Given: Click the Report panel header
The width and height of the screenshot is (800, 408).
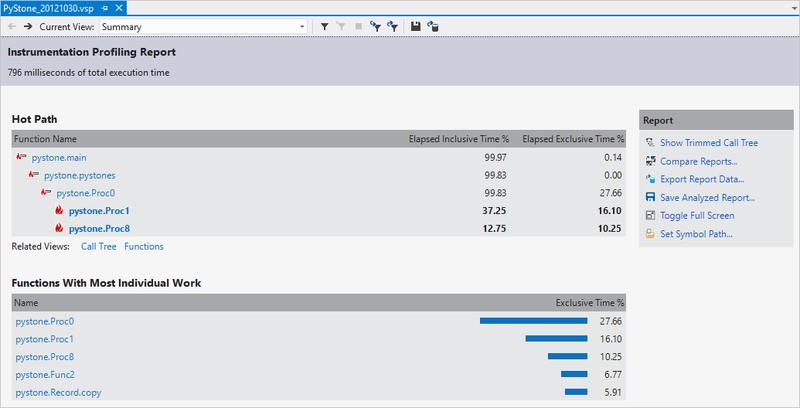Looking at the screenshot, I should [716, 120].
